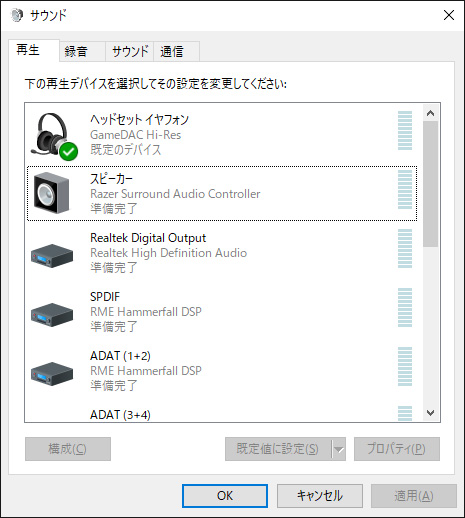Select the GameDAC Hi-Res headset icon

(x=53, y=136)
